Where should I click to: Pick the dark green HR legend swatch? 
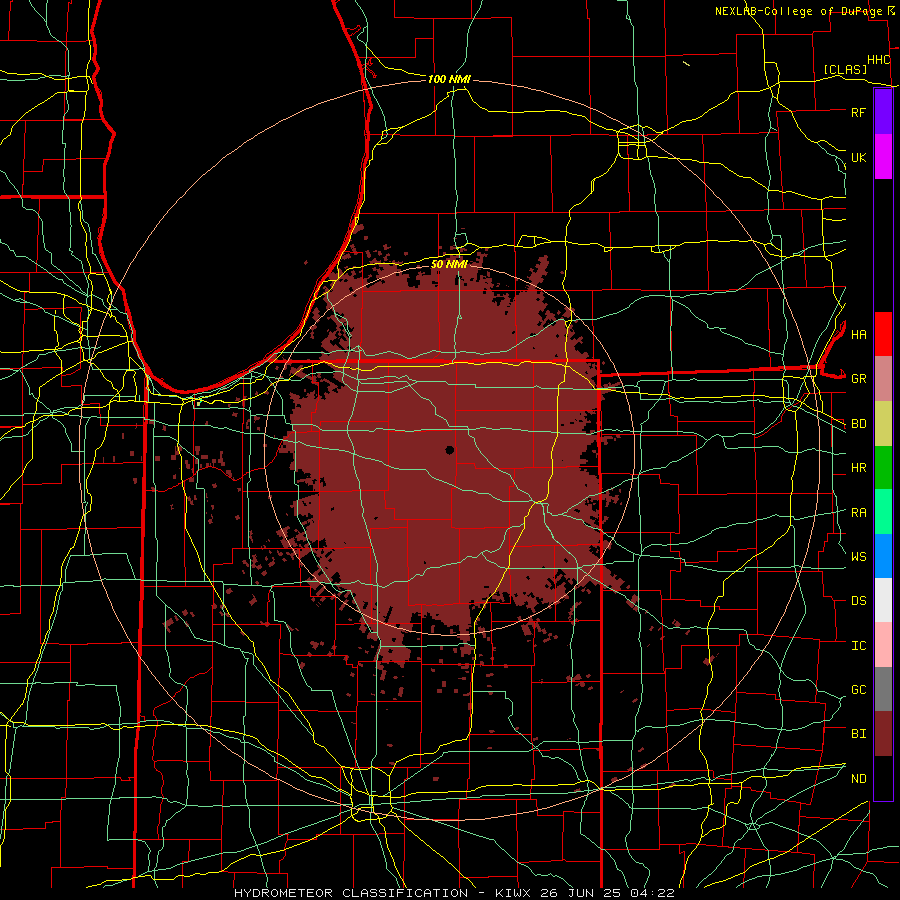click(x=883, y=468)
